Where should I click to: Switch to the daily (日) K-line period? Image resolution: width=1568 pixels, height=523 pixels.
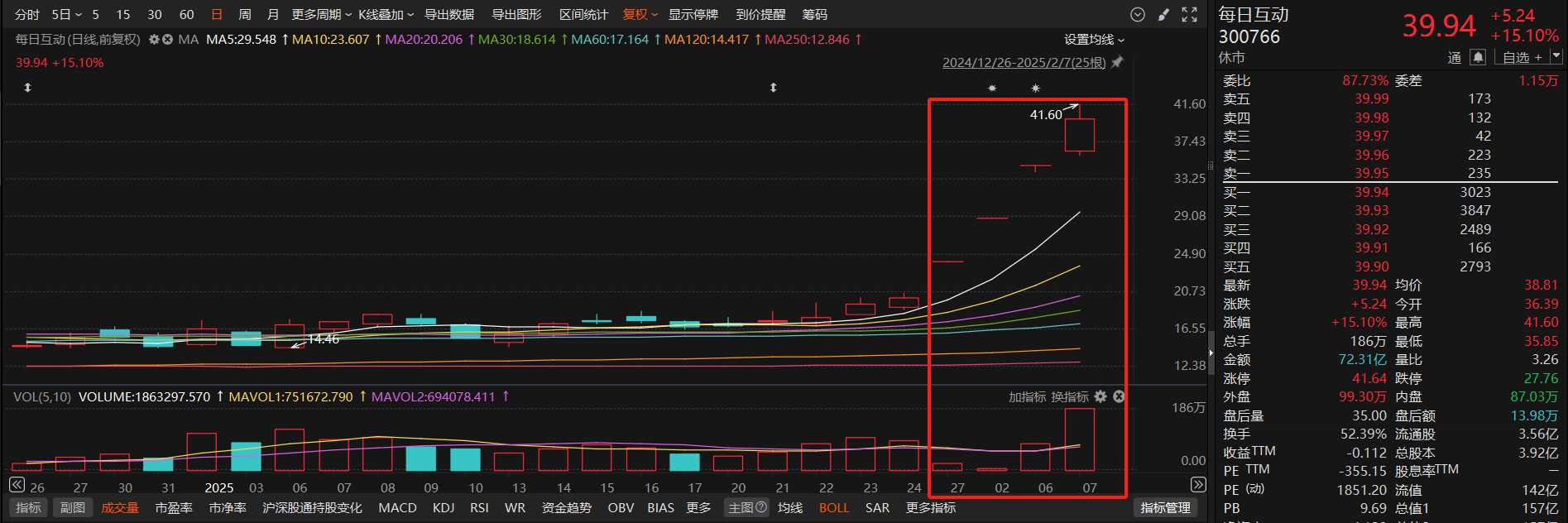[217, 15]
